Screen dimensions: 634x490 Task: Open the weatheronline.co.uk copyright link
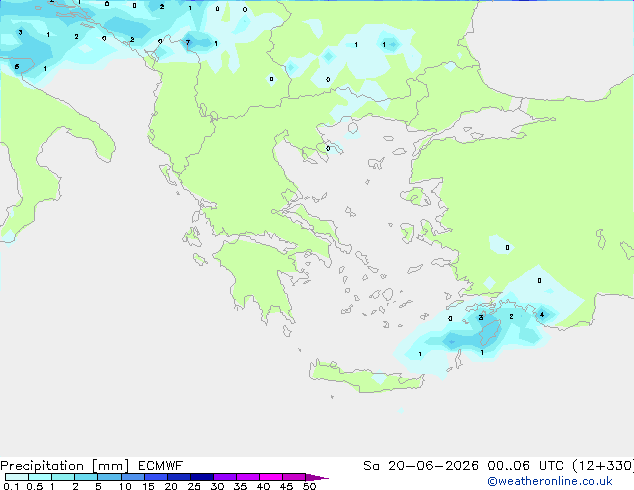550,481
